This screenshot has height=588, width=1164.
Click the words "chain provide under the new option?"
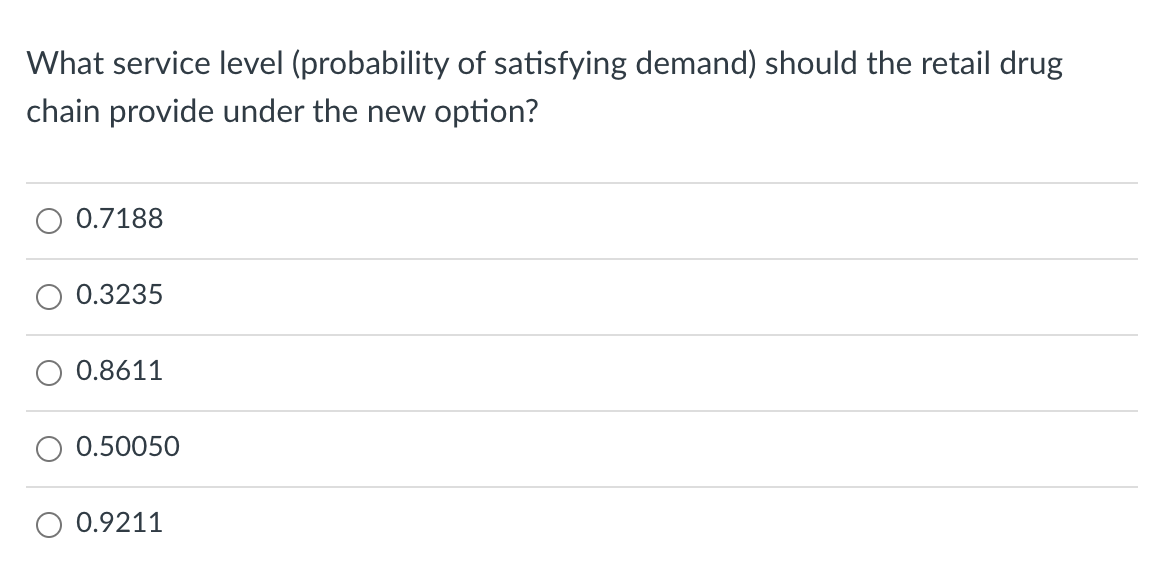click(x=281, y=110)
